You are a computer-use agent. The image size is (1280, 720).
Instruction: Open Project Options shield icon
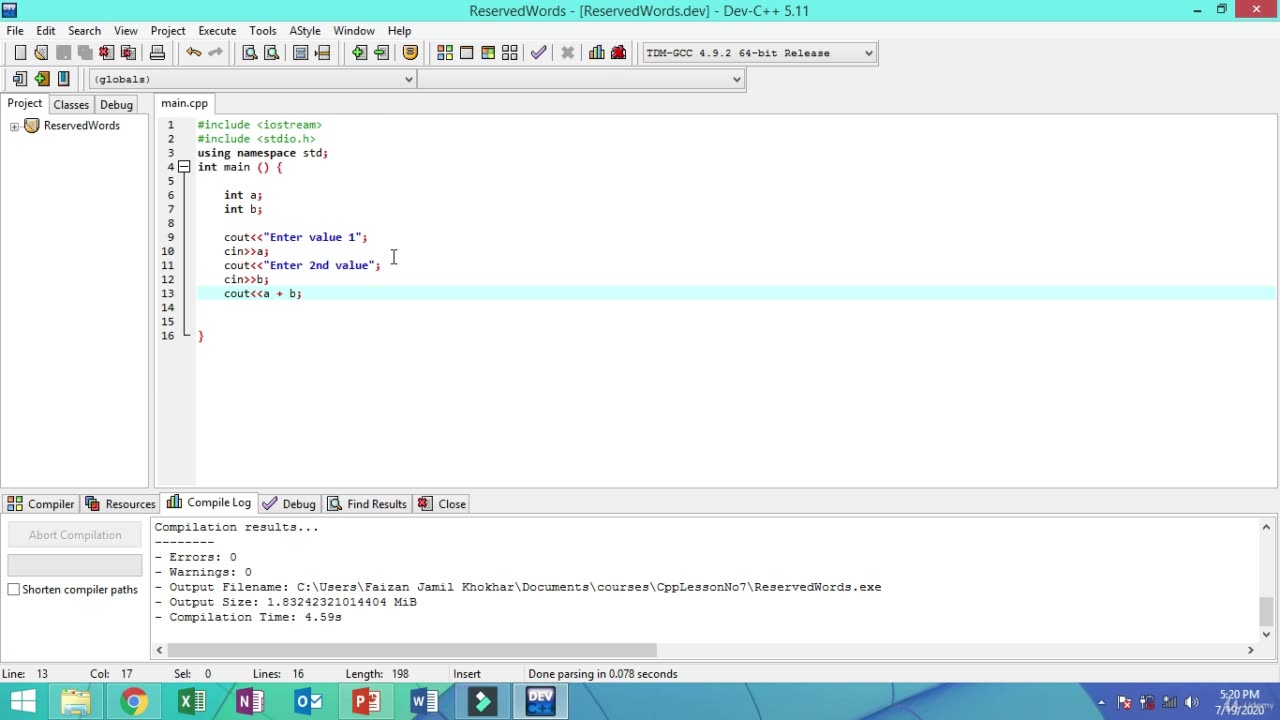(410, 53)
